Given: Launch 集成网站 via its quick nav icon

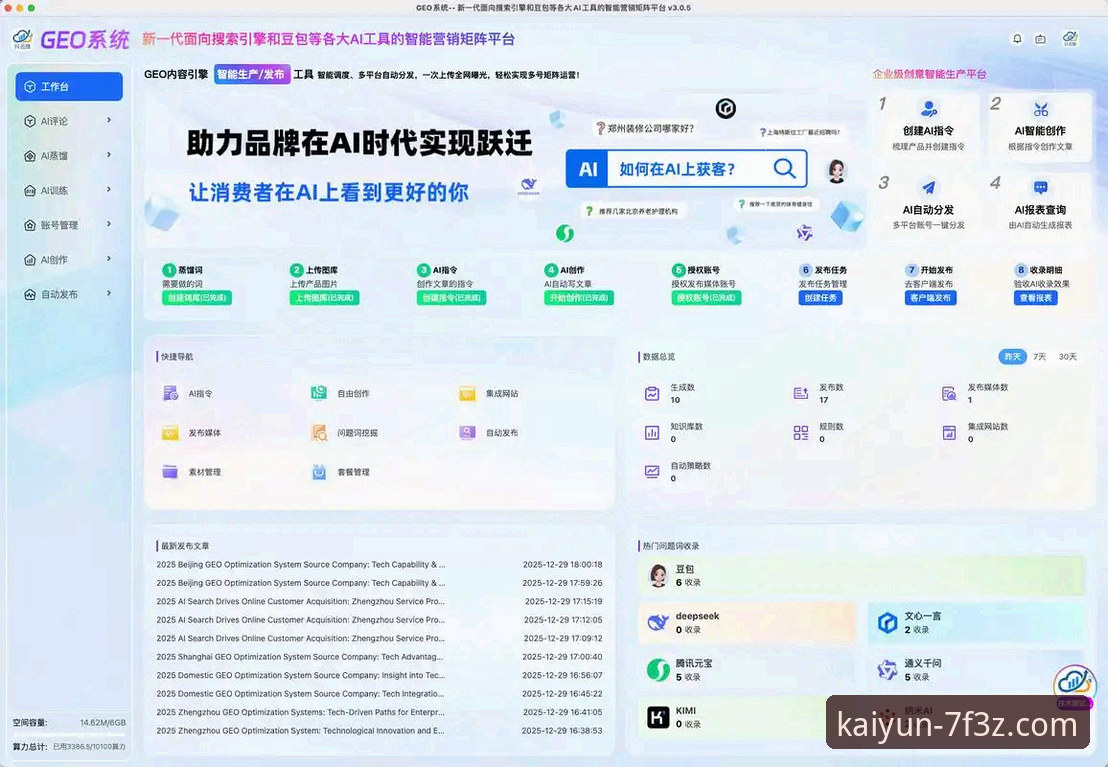Looking at the screenshot, I should [x=467, y=392].
